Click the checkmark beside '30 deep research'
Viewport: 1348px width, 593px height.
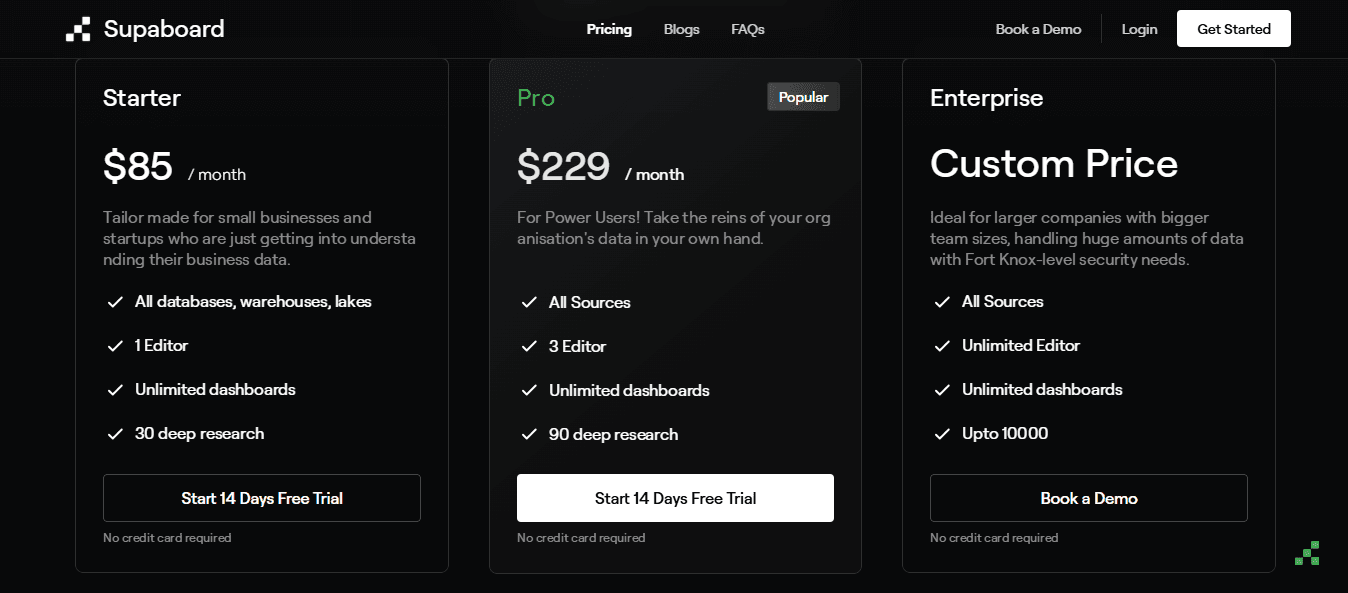pos(115,433)
